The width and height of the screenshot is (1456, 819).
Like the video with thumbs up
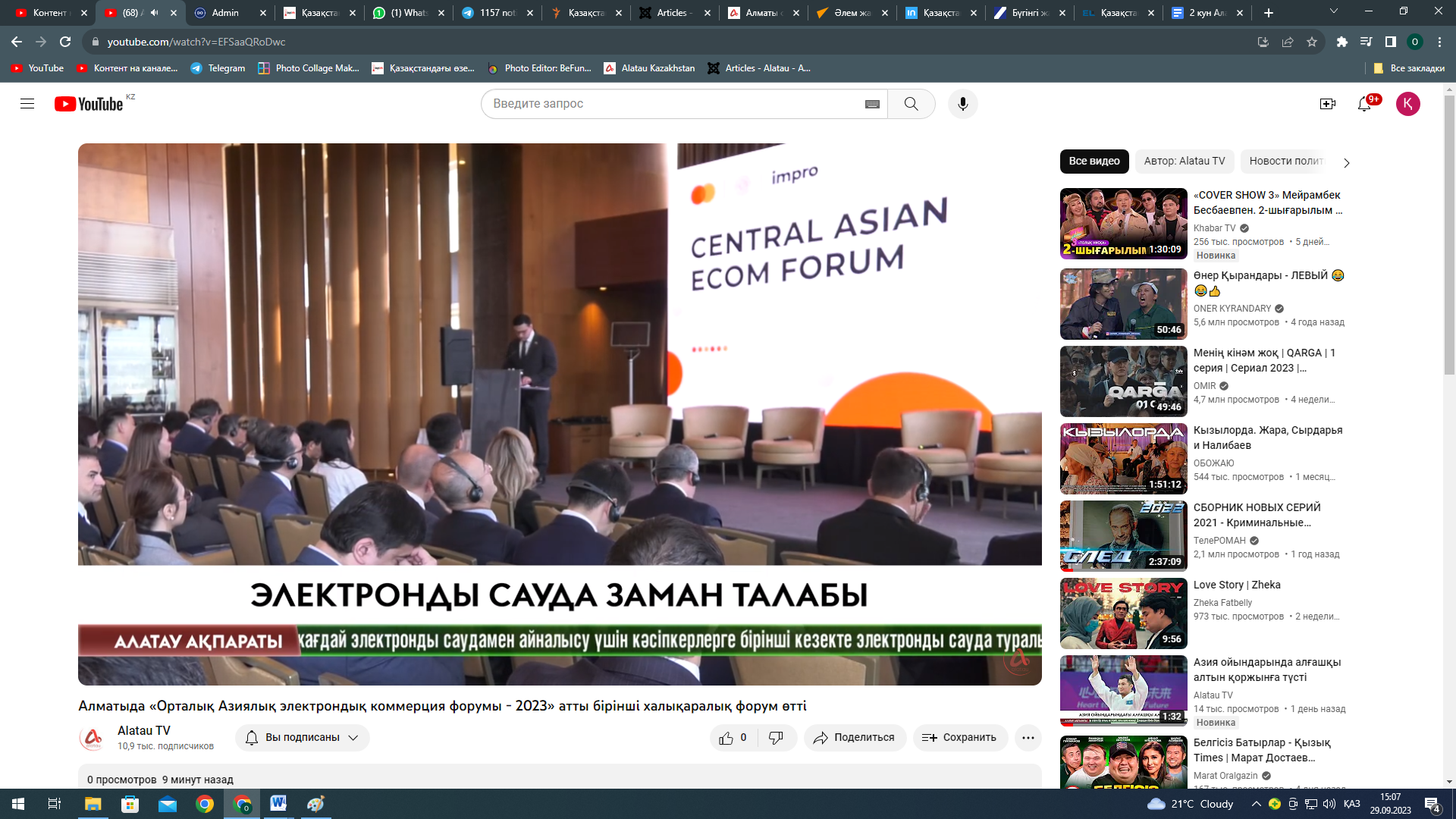point(733,738)
